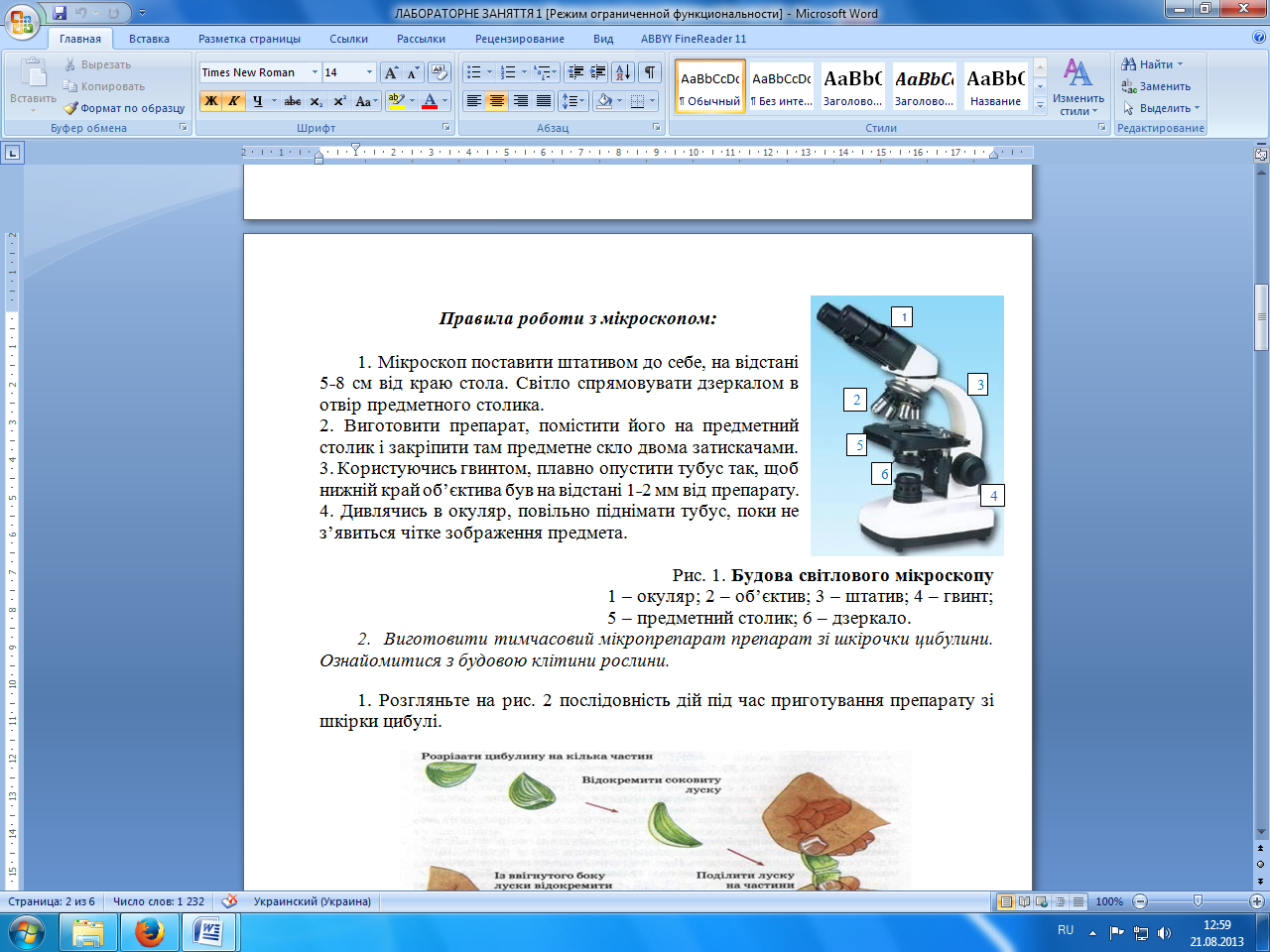
Task: Toggle ruler visibility above the scrollbar
Action: [1261, 154]
